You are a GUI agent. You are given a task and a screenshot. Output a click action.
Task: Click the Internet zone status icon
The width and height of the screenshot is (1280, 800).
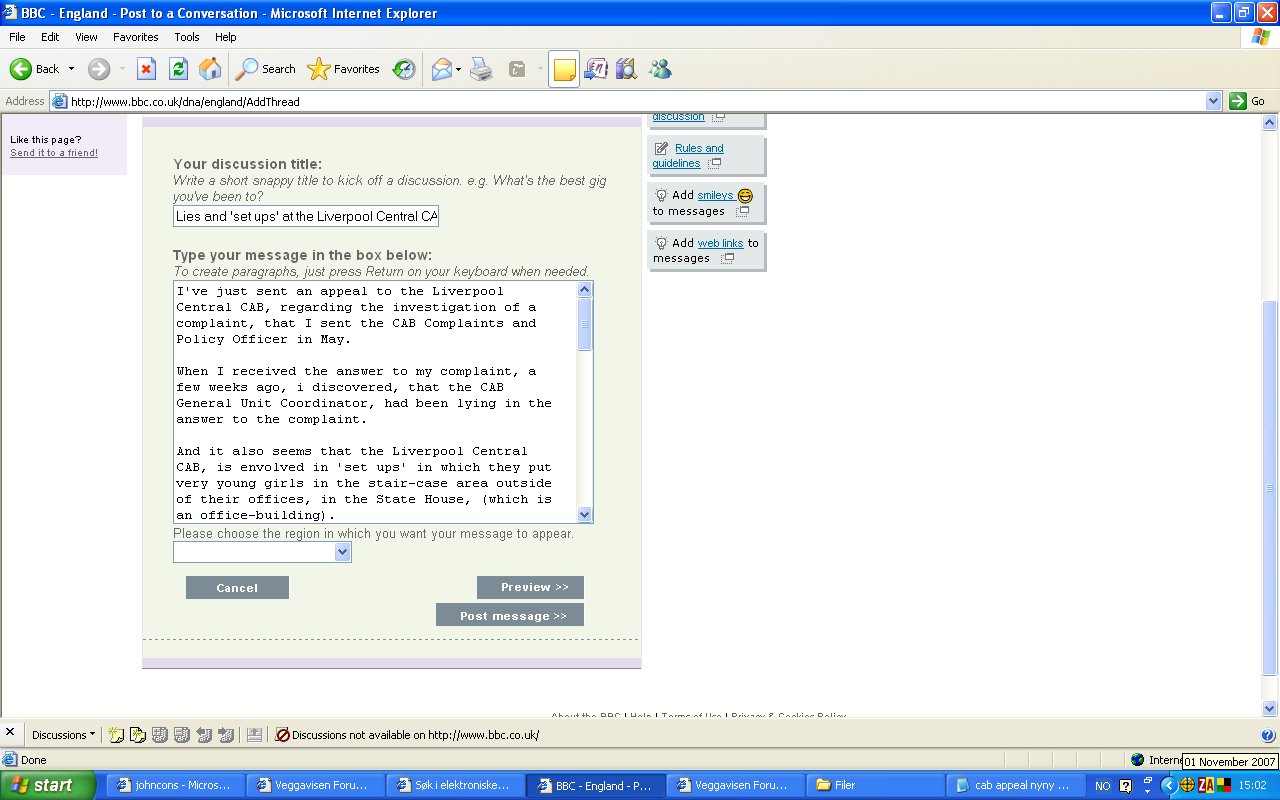1138,760
